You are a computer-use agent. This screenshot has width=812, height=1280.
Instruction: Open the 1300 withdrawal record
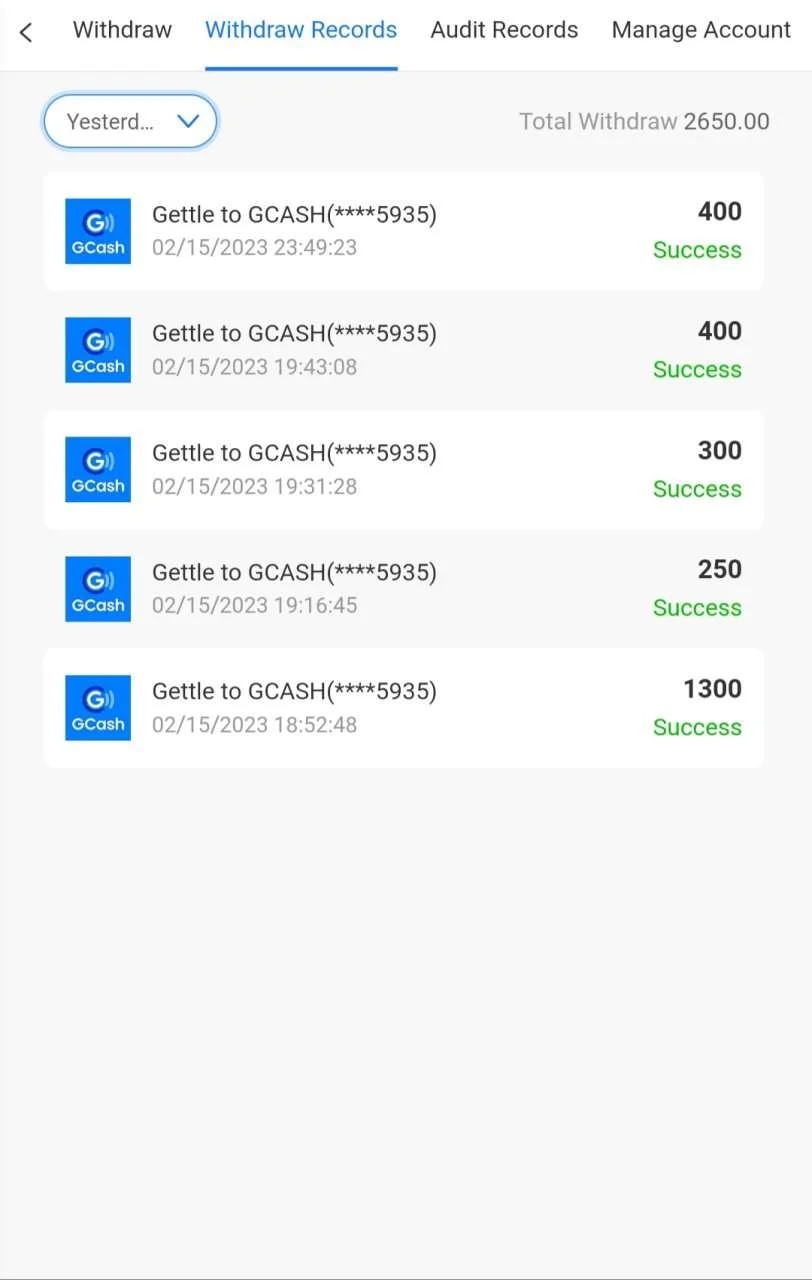click(x=404, y=708)
